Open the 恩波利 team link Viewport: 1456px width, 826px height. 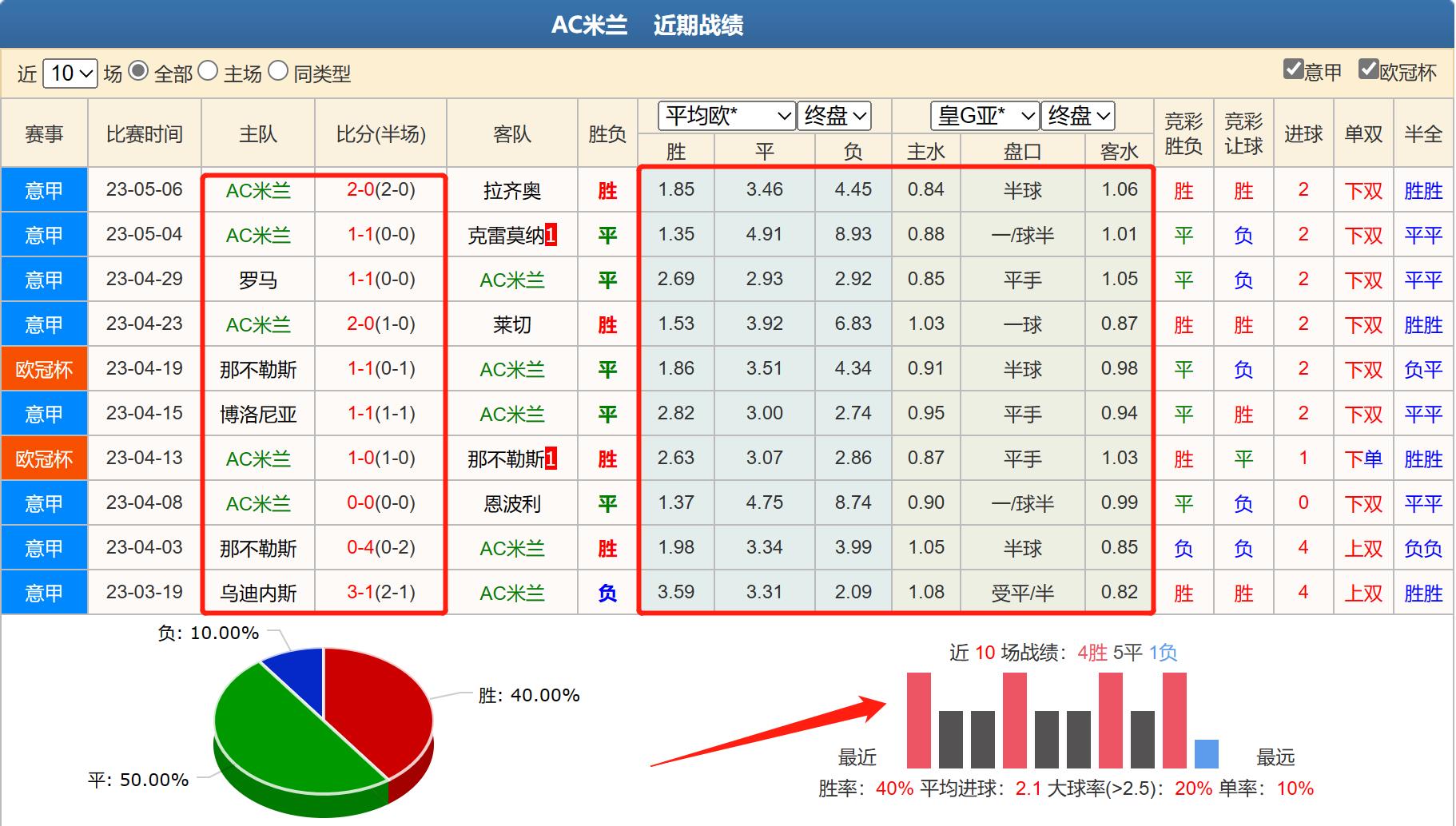[512, 504]
